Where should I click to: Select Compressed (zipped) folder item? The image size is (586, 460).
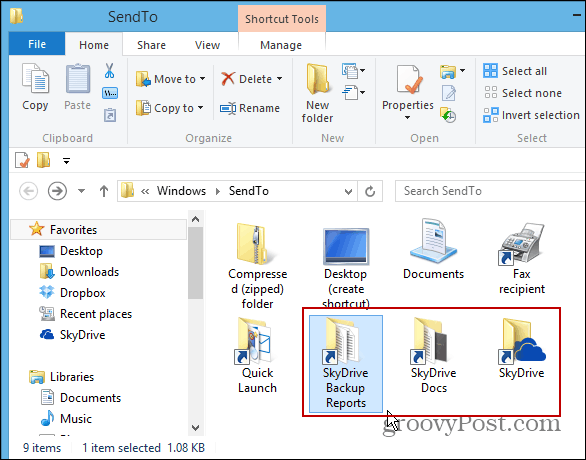257,266
